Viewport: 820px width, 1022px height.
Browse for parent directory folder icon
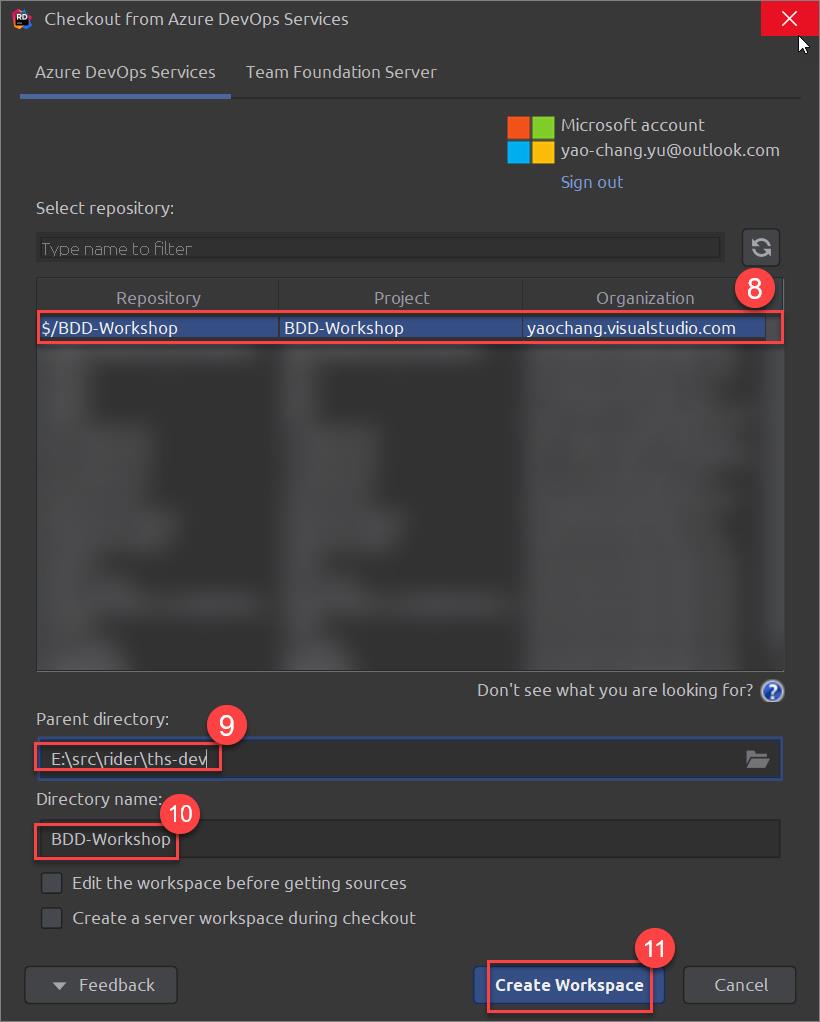[757, 759]
